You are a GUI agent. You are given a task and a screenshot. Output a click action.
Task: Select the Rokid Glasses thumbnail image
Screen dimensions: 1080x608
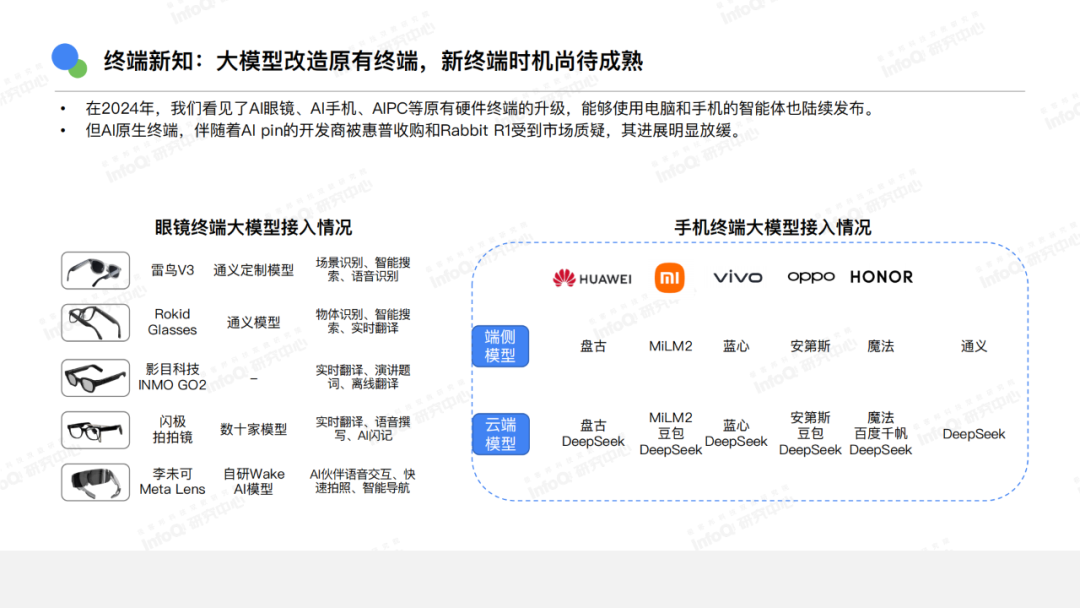pyautogui.click(x=95, y=323)
